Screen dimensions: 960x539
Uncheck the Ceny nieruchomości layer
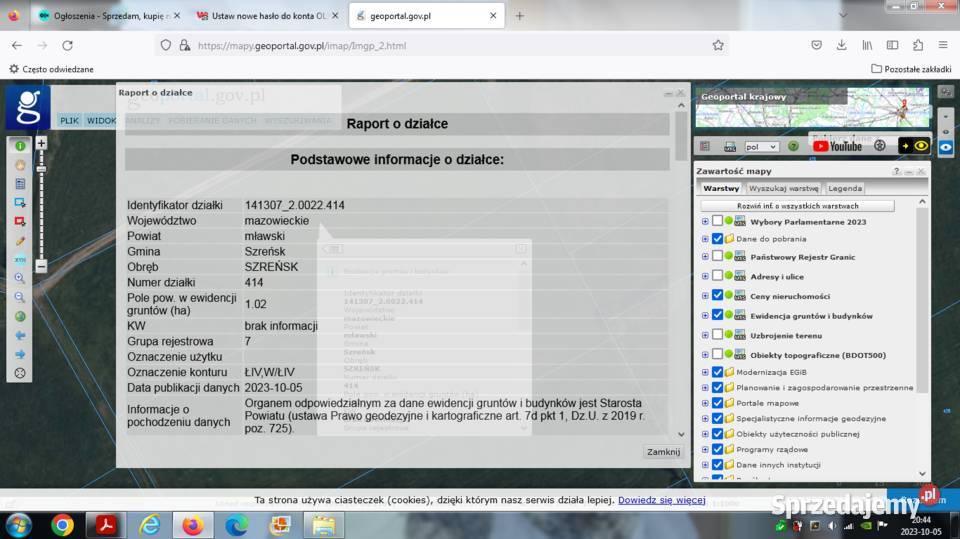(717, 296)
